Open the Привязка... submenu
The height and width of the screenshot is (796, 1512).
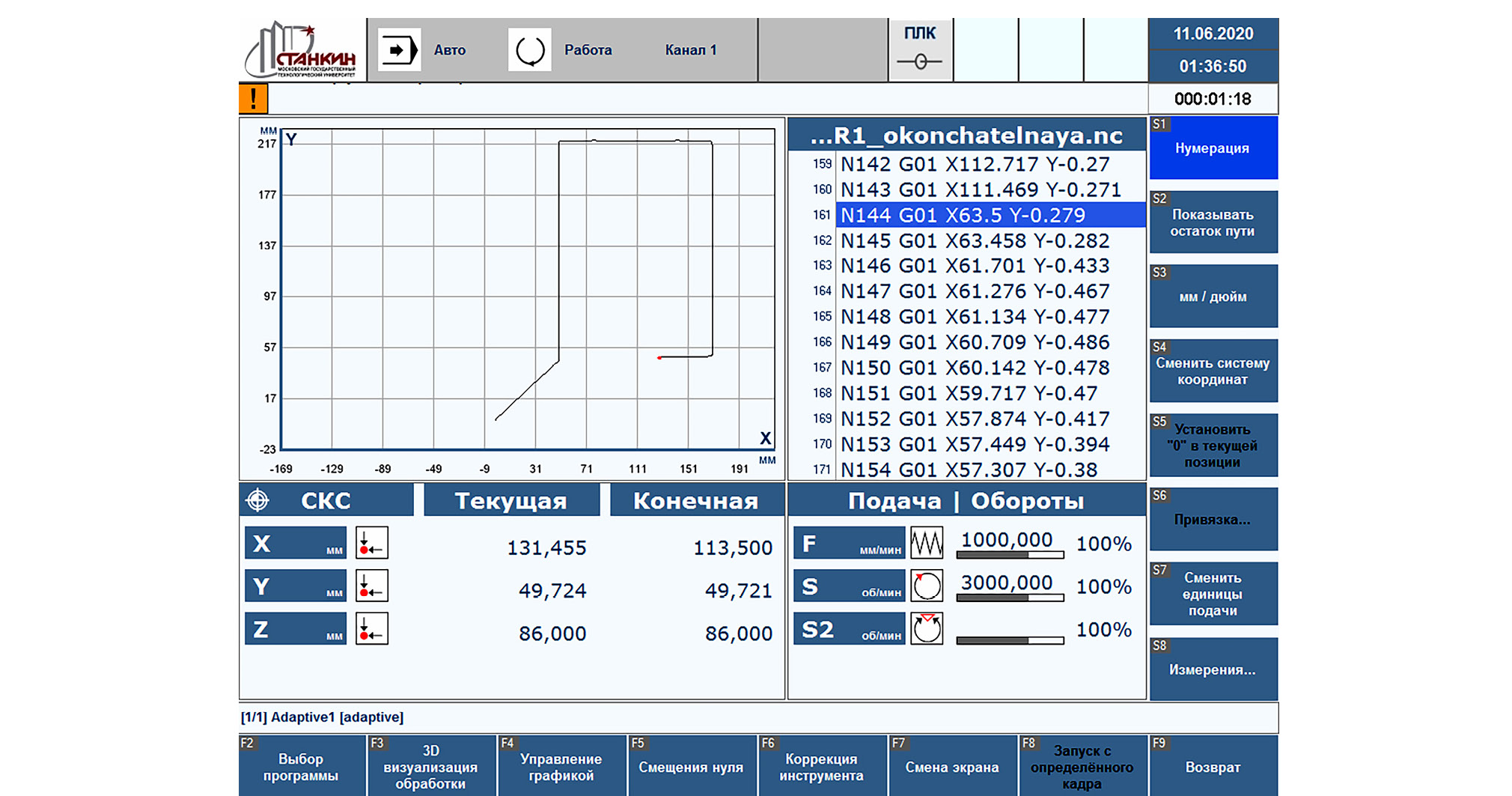click(x=1213, y=520)
